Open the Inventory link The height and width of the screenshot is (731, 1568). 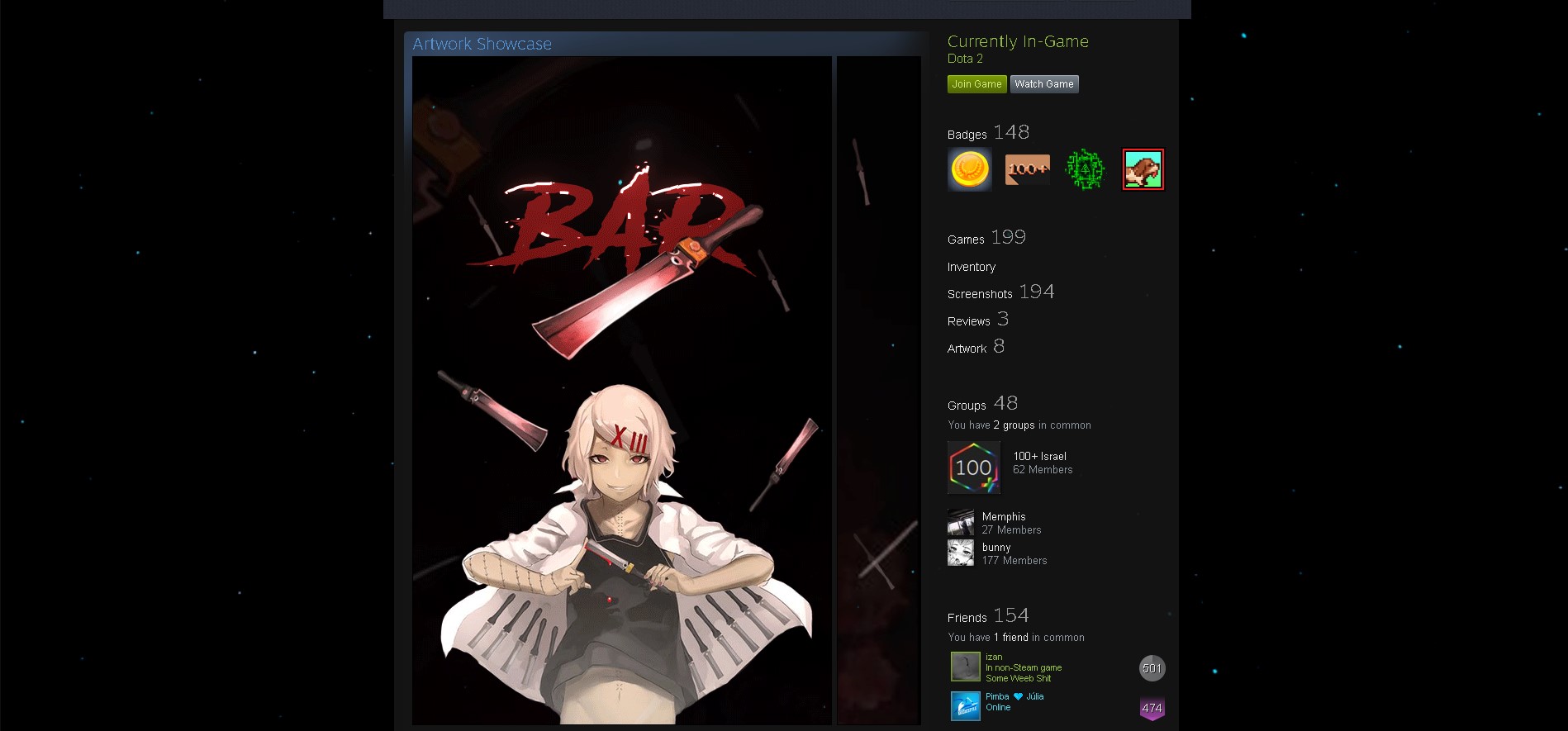972,267
